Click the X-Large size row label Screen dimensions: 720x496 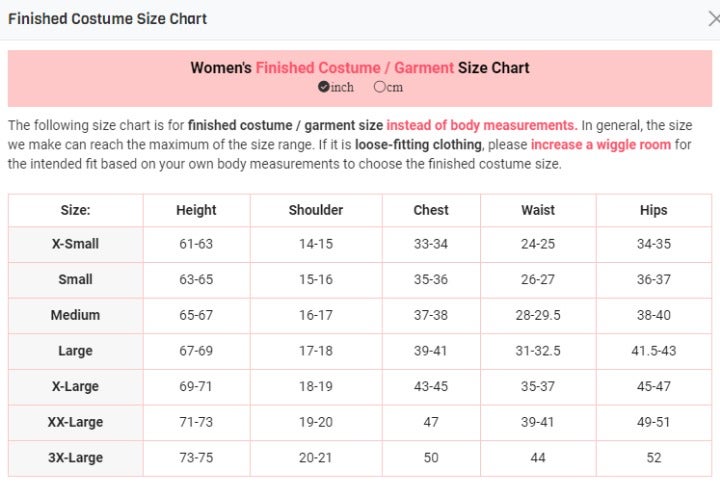point(75,386)
